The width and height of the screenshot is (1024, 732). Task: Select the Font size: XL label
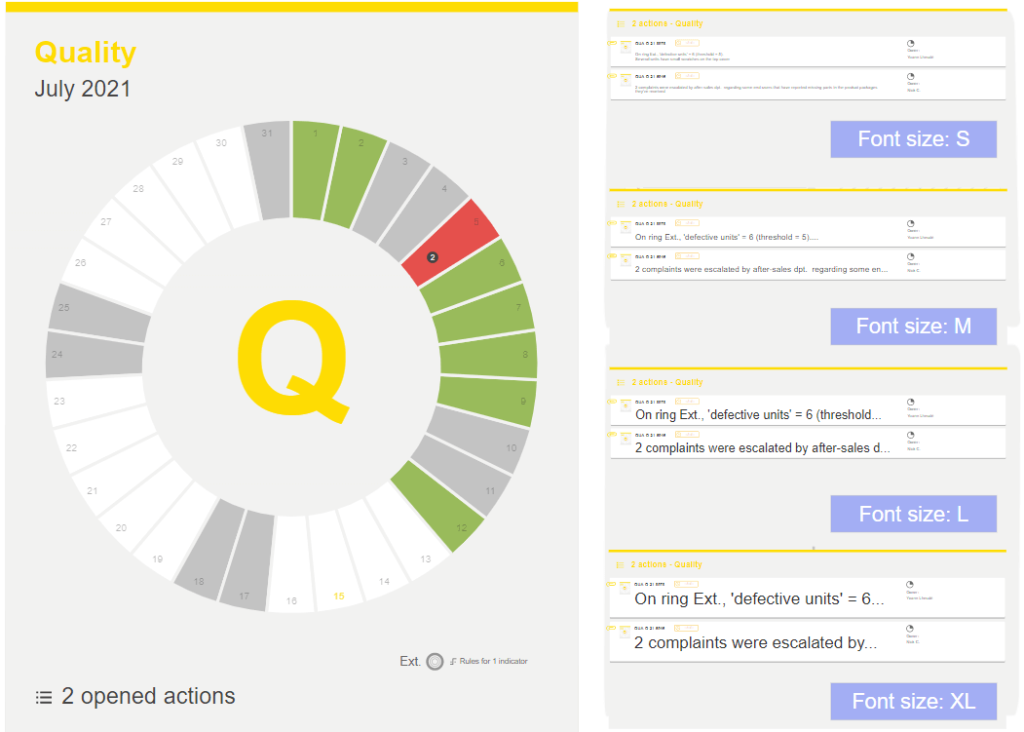913,701
